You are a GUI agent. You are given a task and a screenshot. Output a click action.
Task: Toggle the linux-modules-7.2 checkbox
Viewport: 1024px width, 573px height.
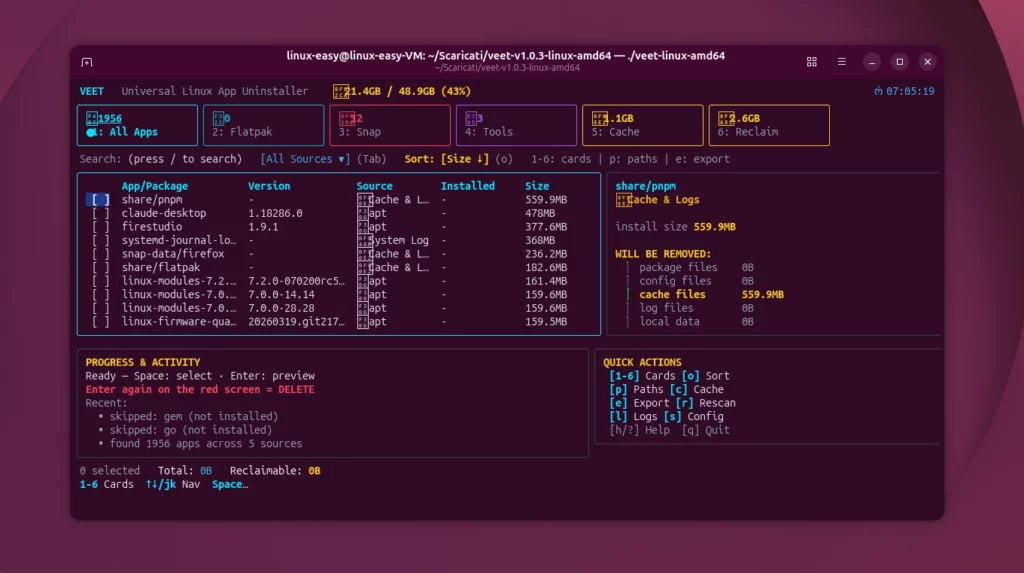coord(100,281)
